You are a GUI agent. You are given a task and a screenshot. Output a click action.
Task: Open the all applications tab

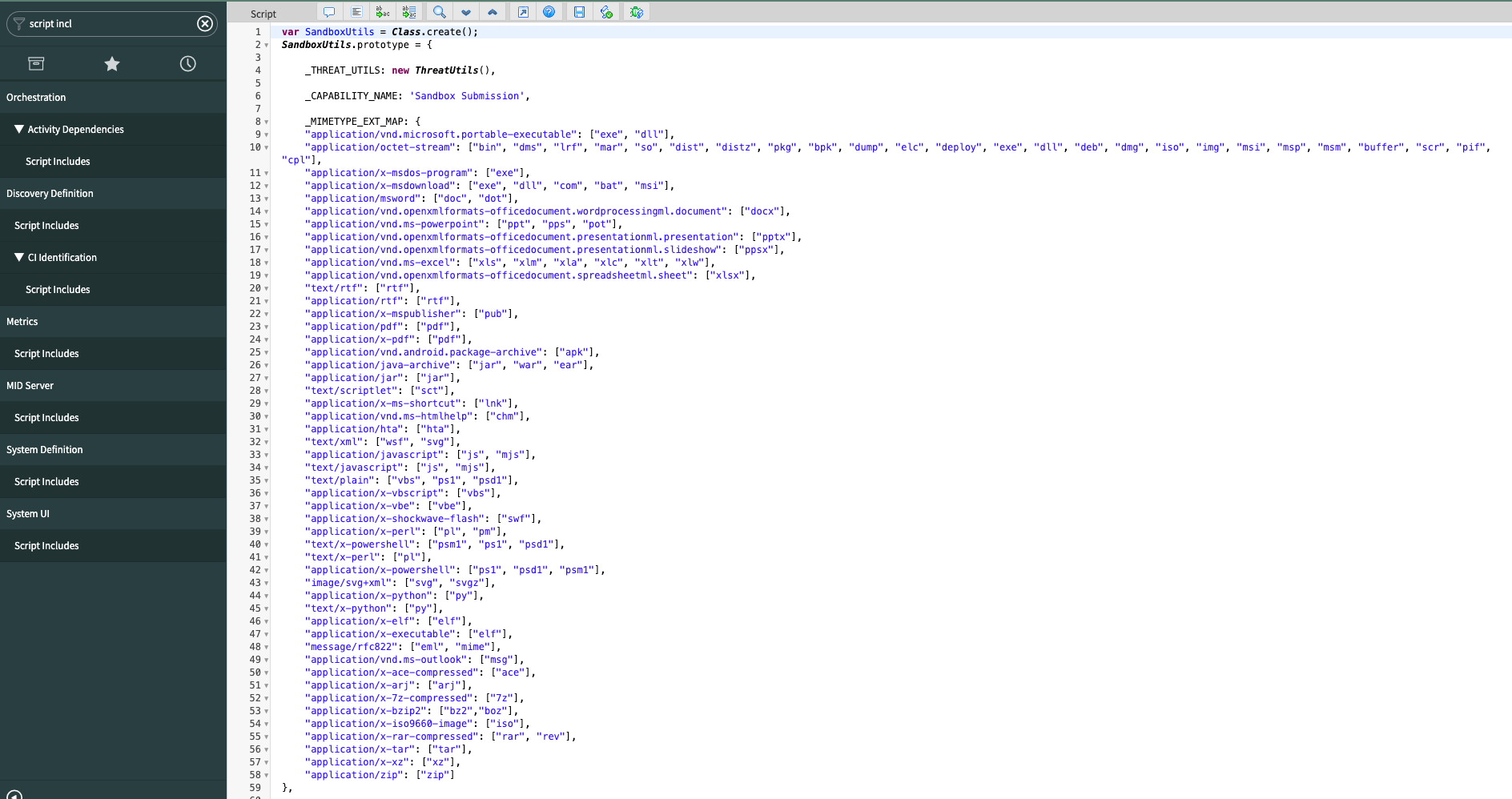(36, 63)
